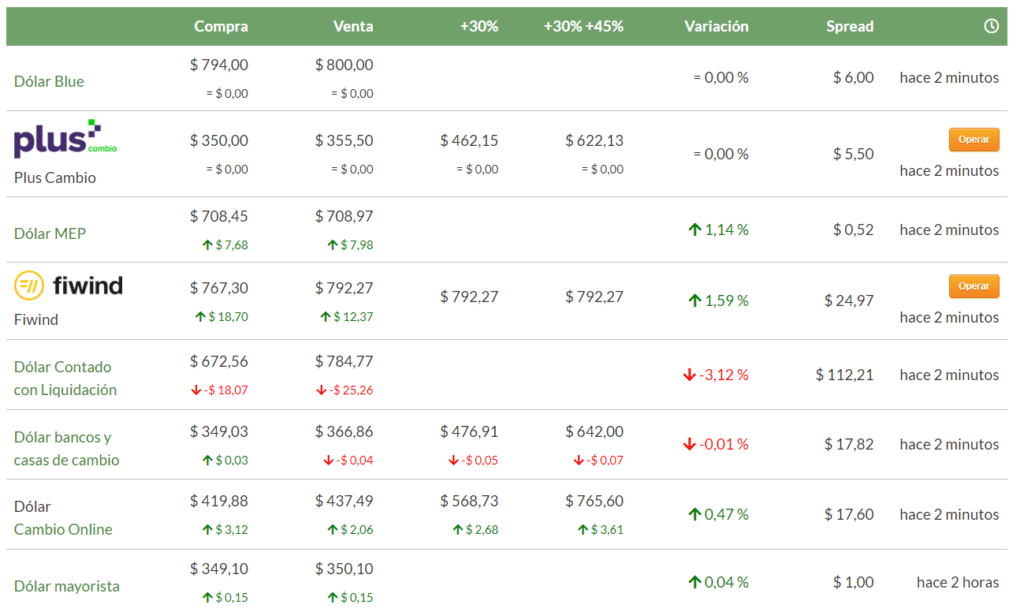
Task: Click red down arrow beside -3,12 % variation
Action: tap(689, 375)
